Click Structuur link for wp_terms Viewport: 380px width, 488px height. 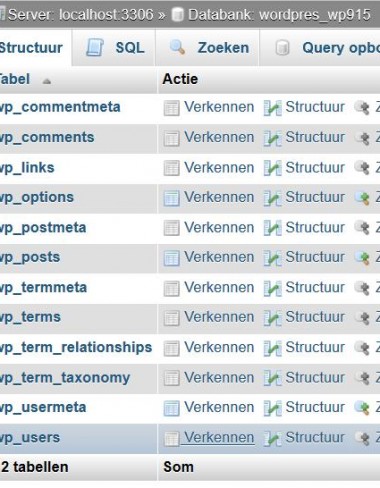click(315, 317)
